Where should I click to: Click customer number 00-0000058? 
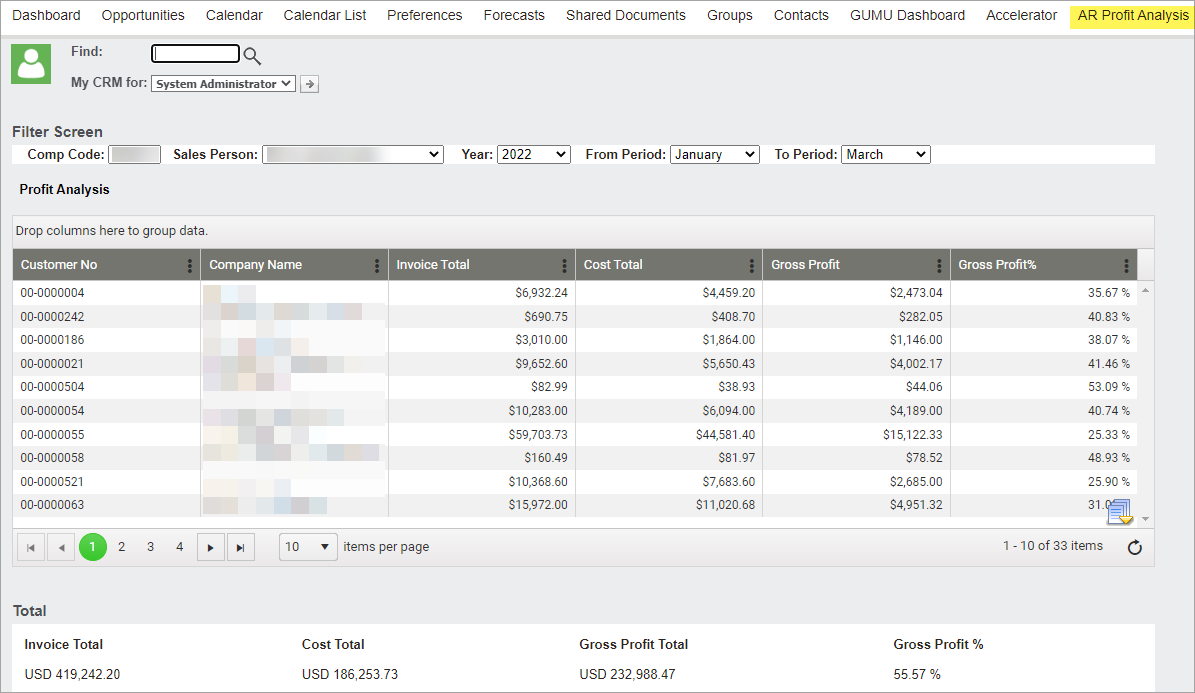[53, 458]
